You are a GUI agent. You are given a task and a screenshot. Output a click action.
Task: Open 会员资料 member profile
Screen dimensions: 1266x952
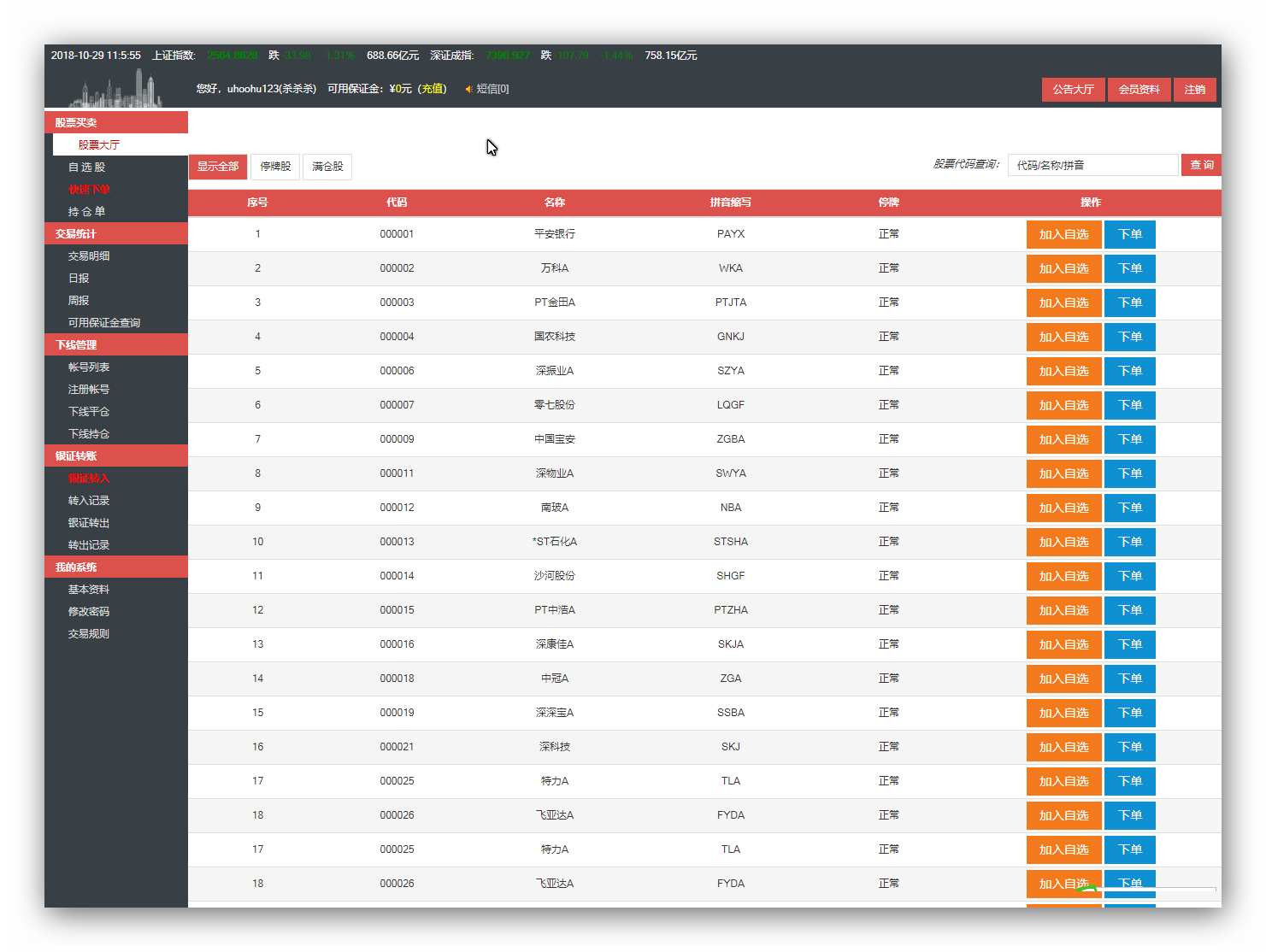[x=1139, y=90]
